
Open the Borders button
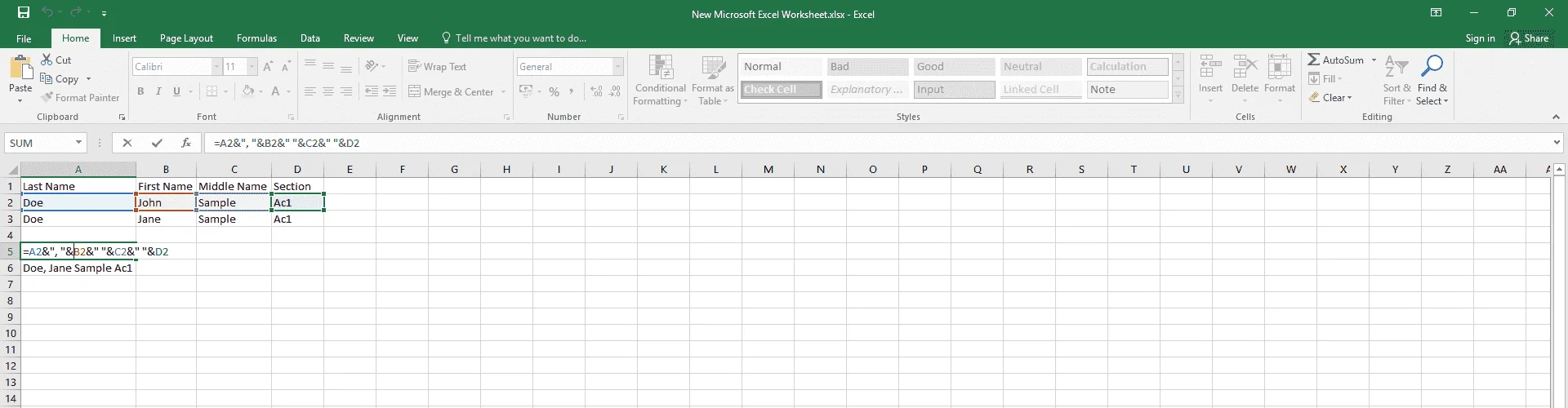212,91
